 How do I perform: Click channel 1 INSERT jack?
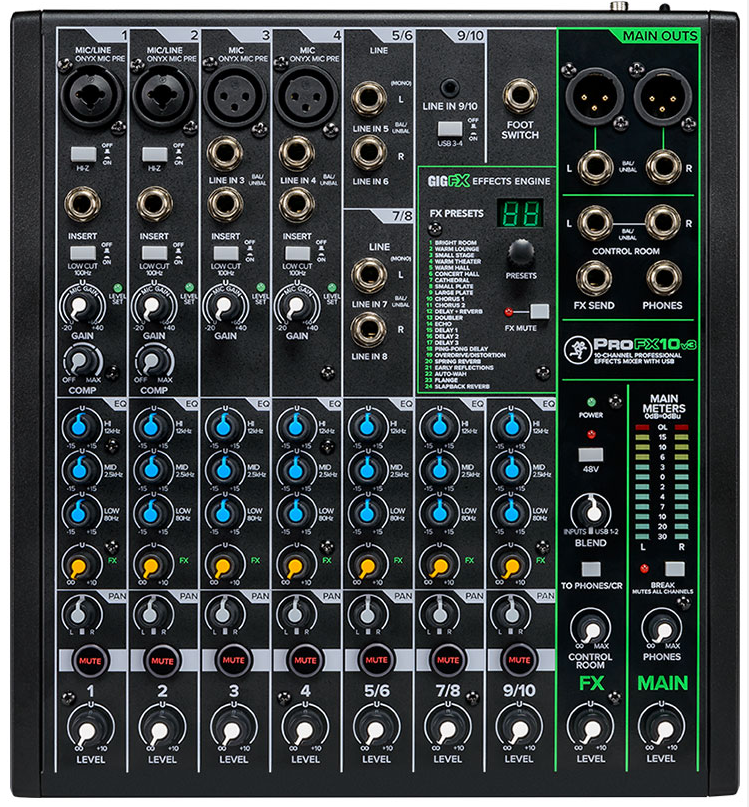(x=82, y=204)
